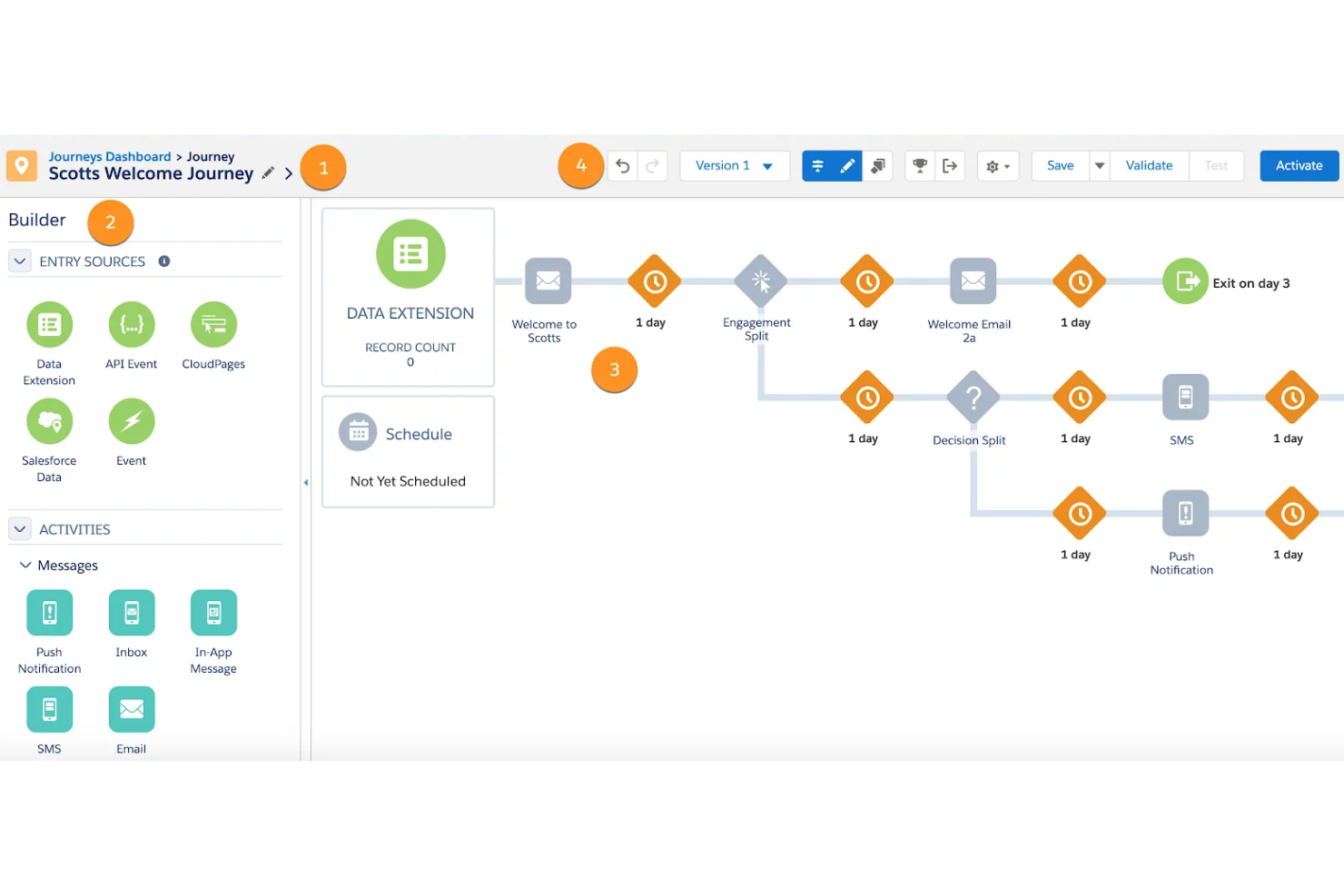Image resolution: width=1344 pixels, height=896 pixels.
Task: Expand the chevron next to journey name
Action: tap(289, 173)
